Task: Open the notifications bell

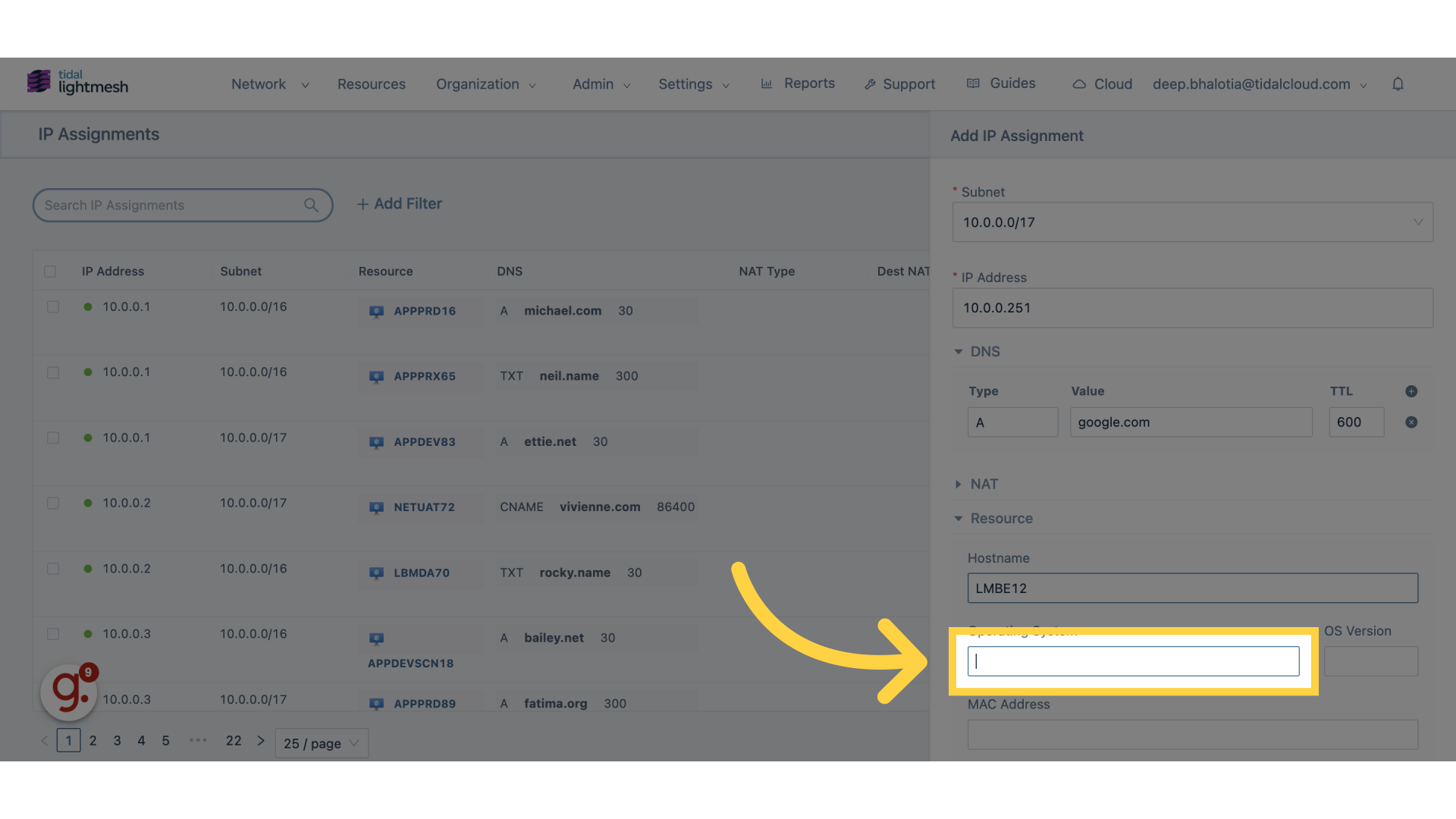Action: point(1398,84)
